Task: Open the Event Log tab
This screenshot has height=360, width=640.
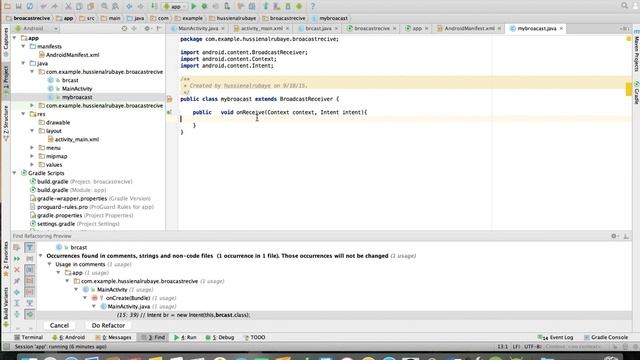Action: coord(556,338)
